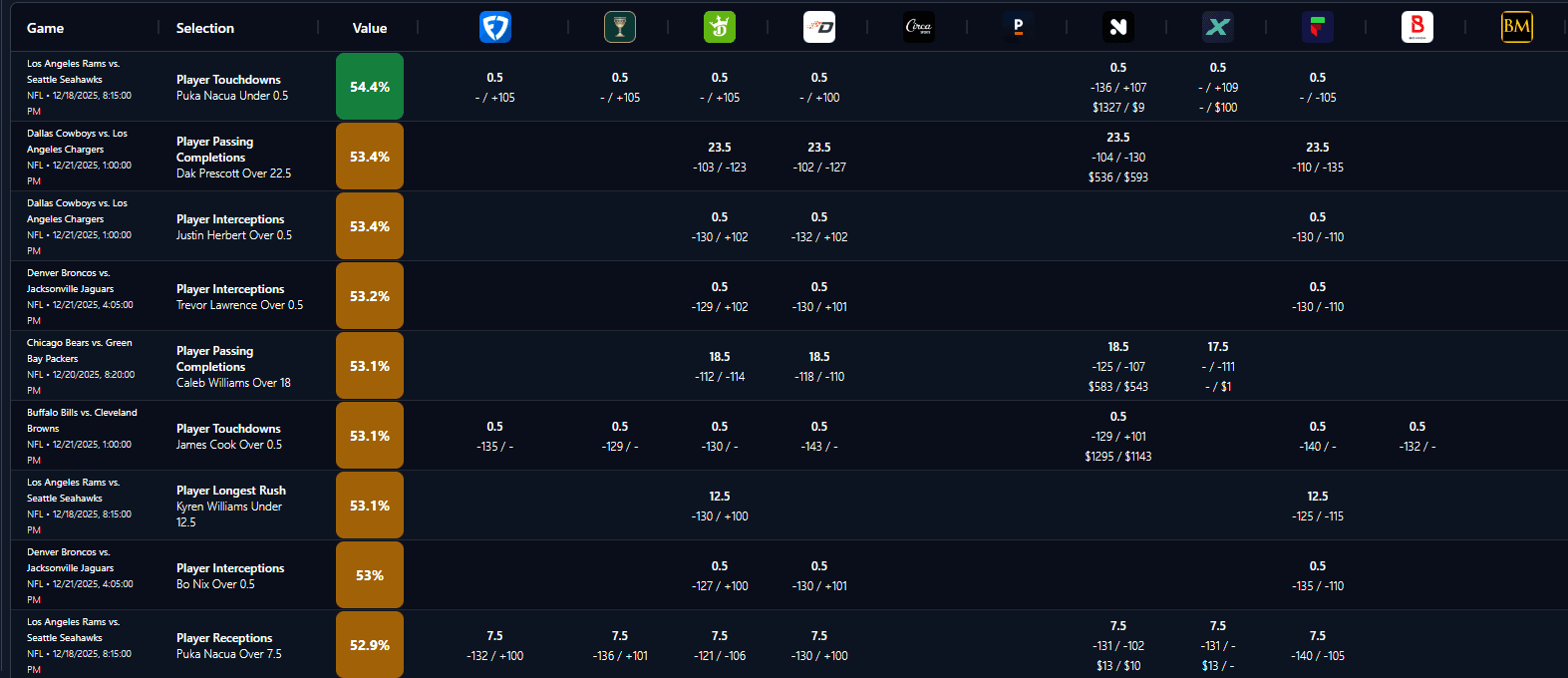1568x678 pixels.
Task: Click the -129 / +102 odds cell
Action: pyautogui.click(x=720, y=307)
